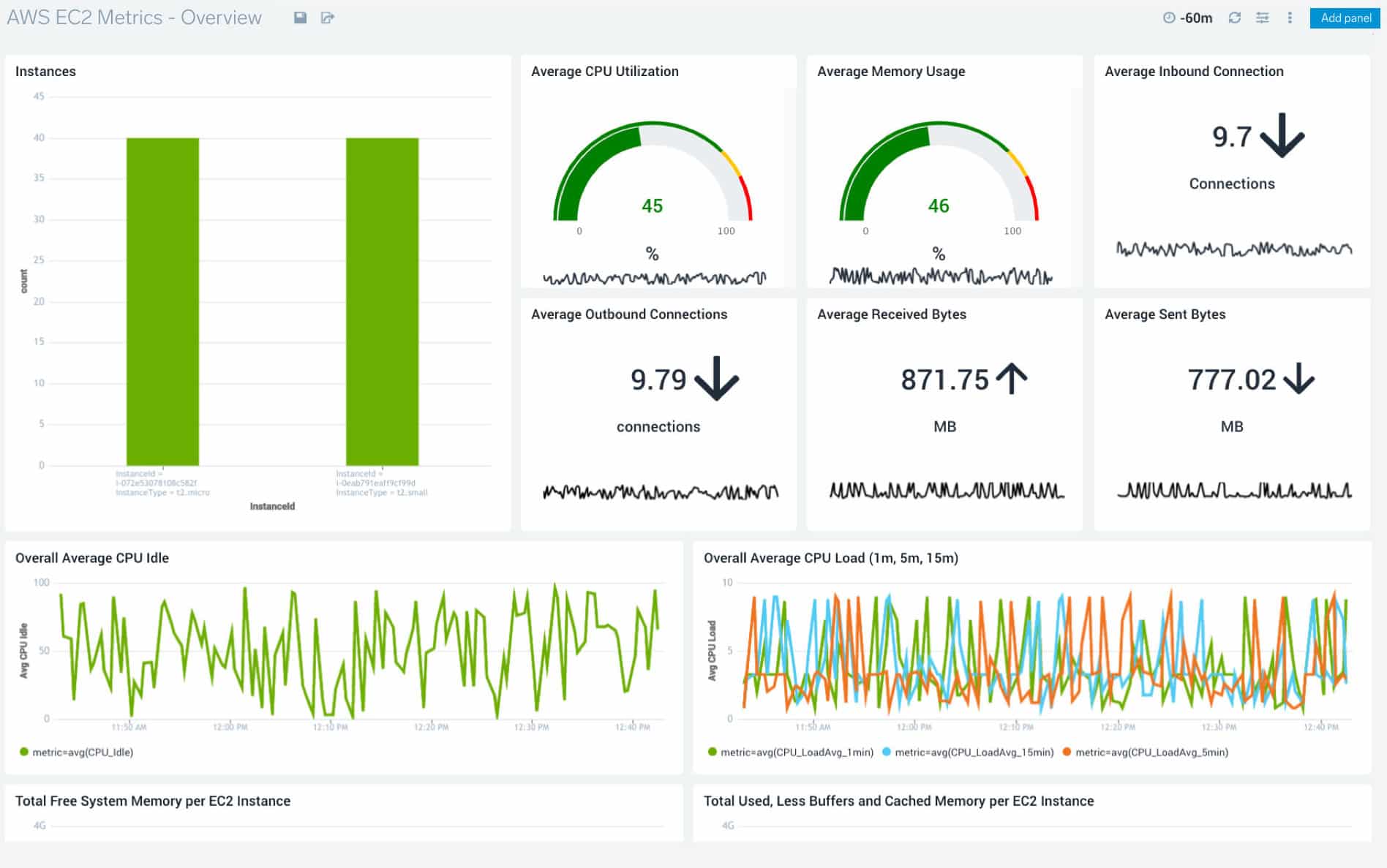Click the up arrow beside 871.75
The height and width of the screenshot is (868, 1387).
pyautogui.click(x=1012, y=379)
